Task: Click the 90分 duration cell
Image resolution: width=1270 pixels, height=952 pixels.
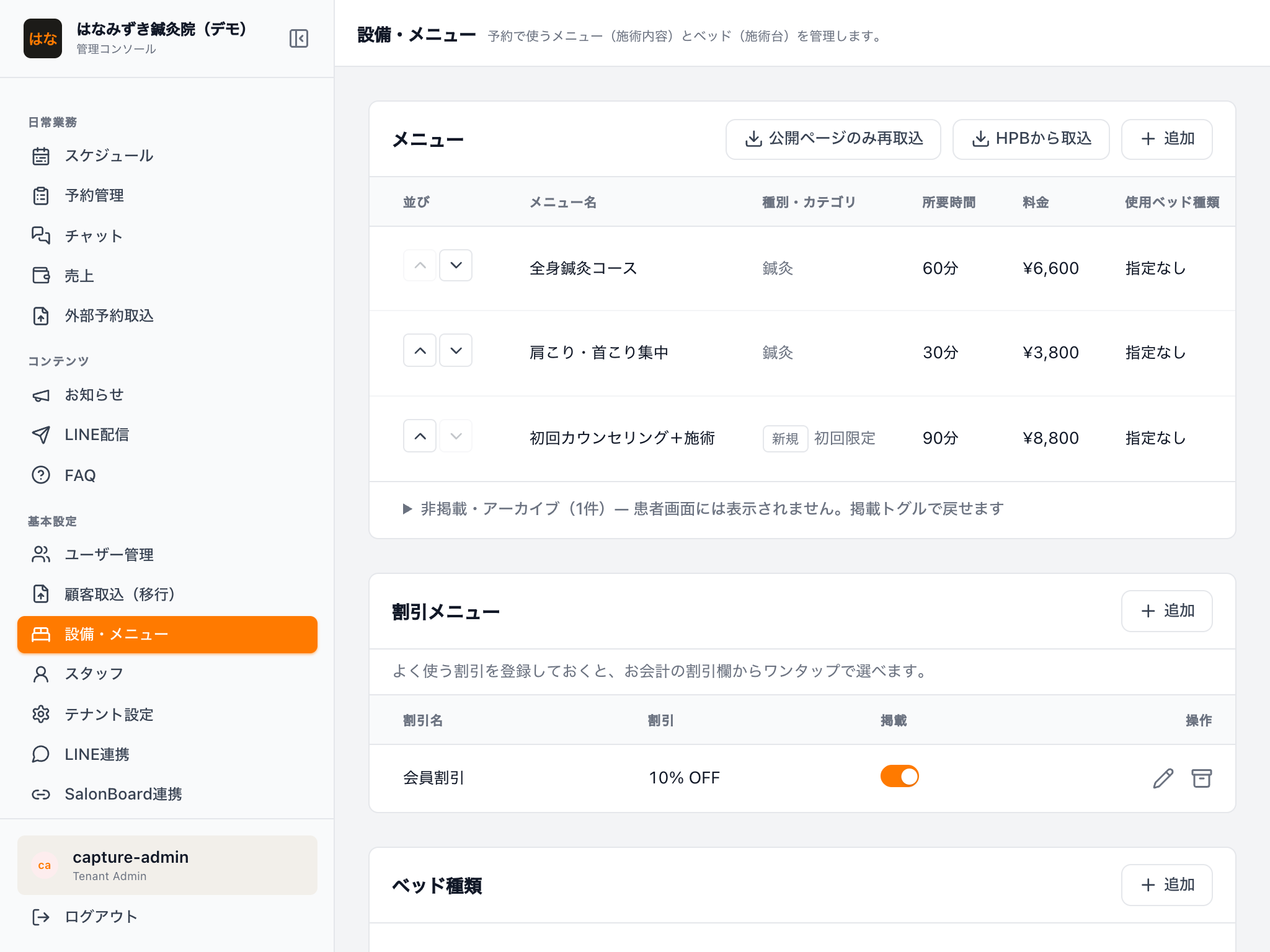Action: [x=940, y=438]
